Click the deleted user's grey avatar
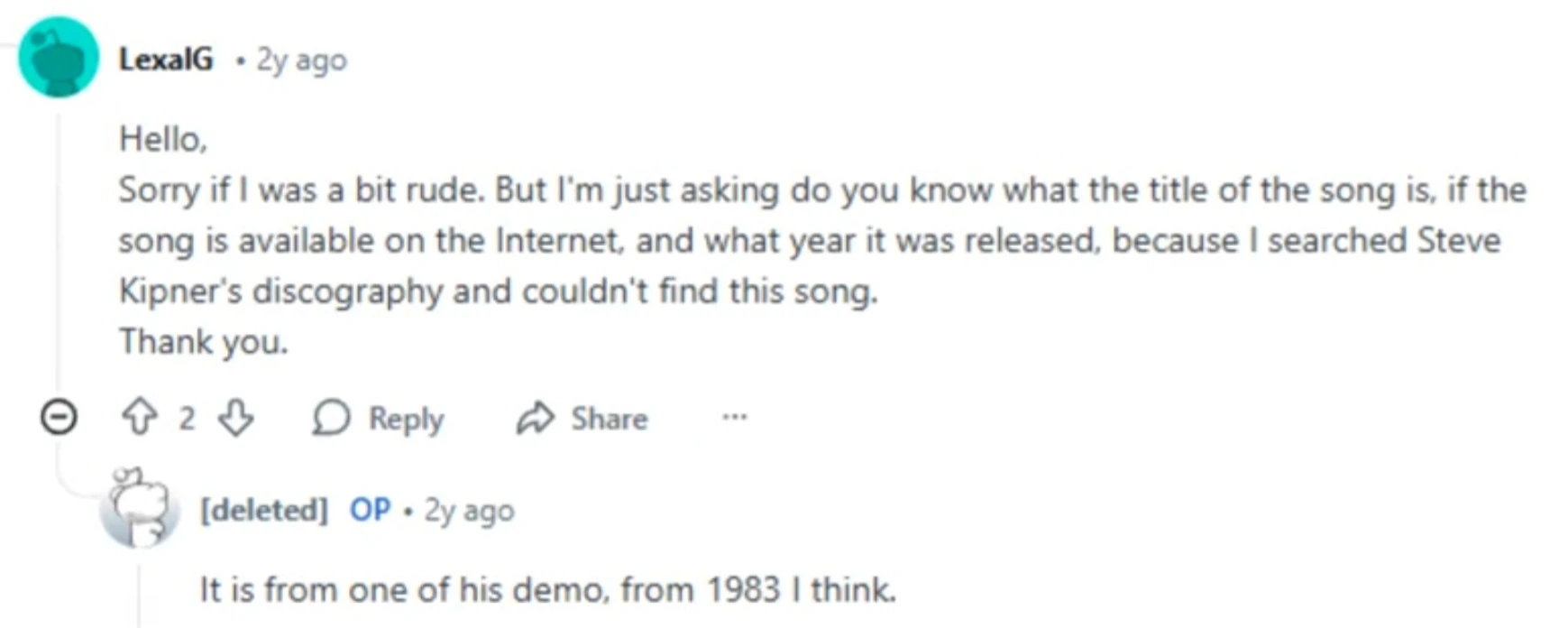The image size is (1568, 628). tap(139, 508)
